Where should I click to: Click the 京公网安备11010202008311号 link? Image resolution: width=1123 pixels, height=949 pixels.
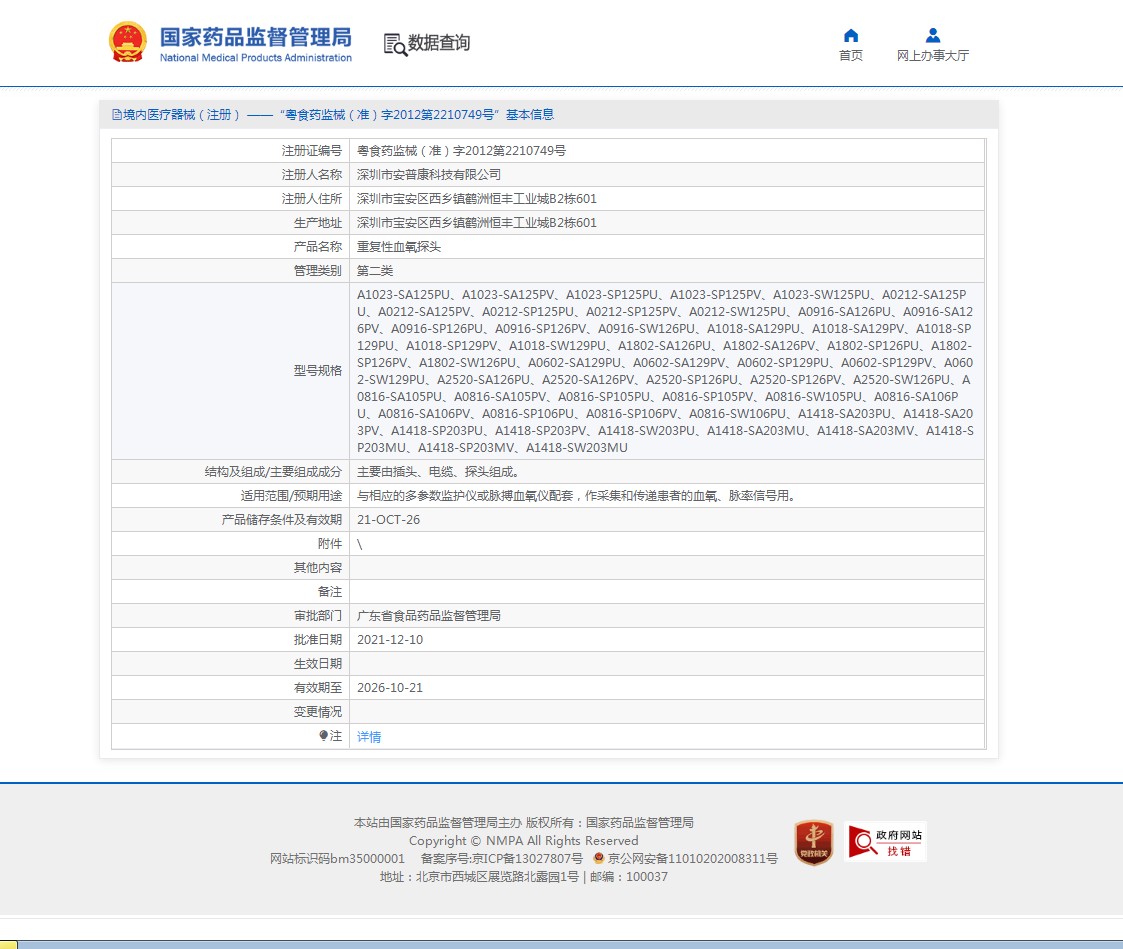[693, 858]
